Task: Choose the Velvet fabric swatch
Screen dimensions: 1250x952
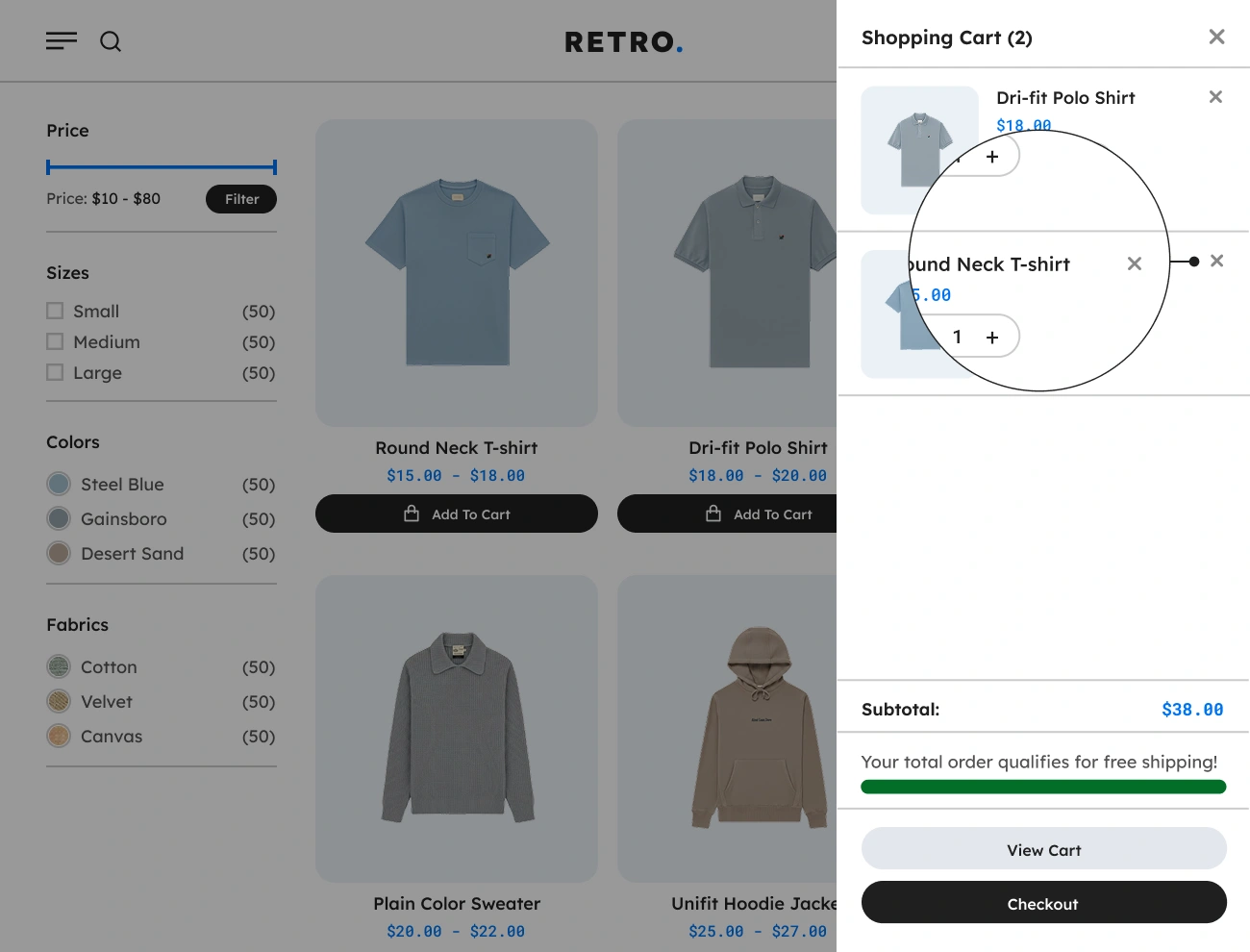Action: (59, 701)
